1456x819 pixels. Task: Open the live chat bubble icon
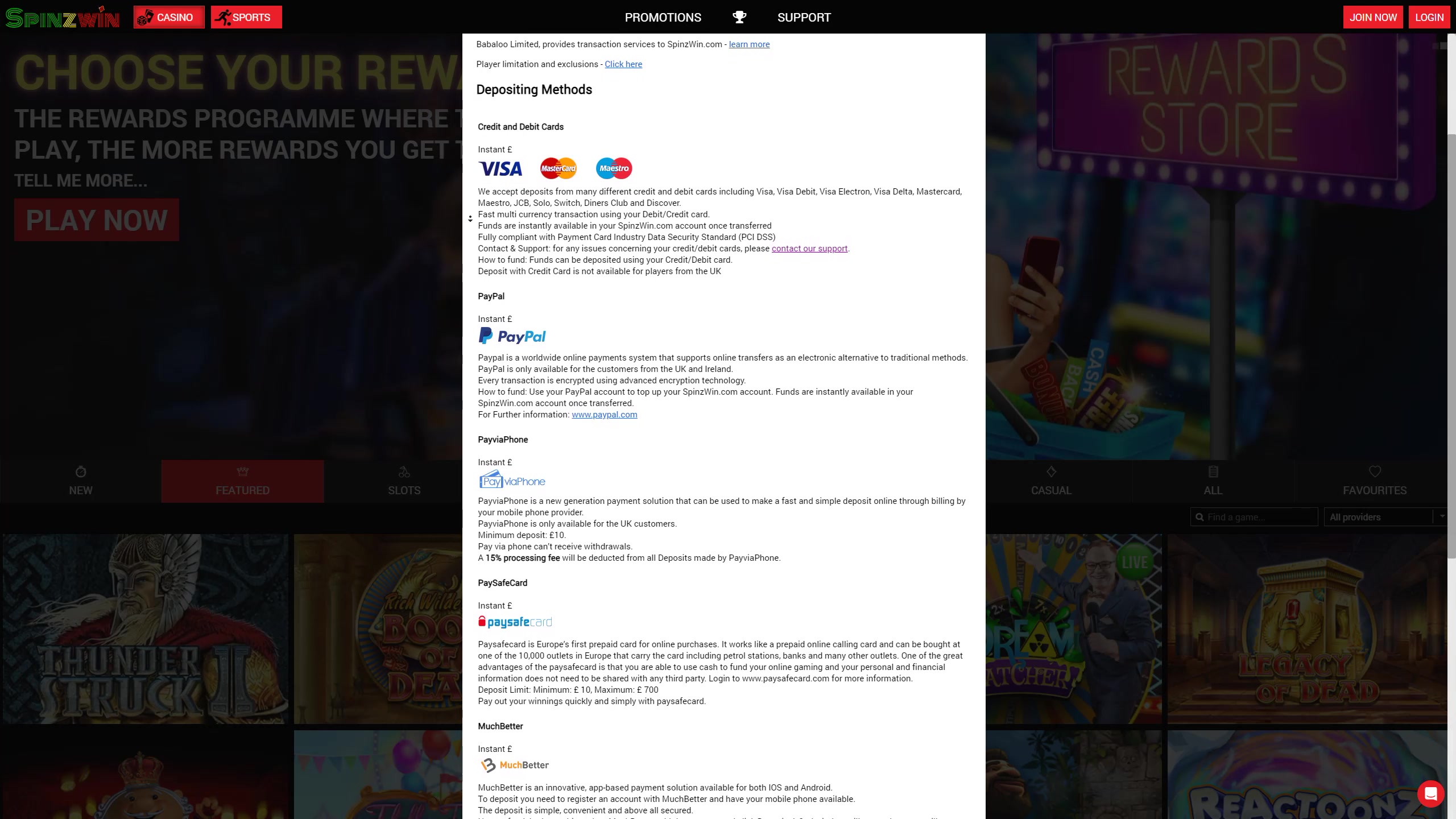click(1430, 793)
